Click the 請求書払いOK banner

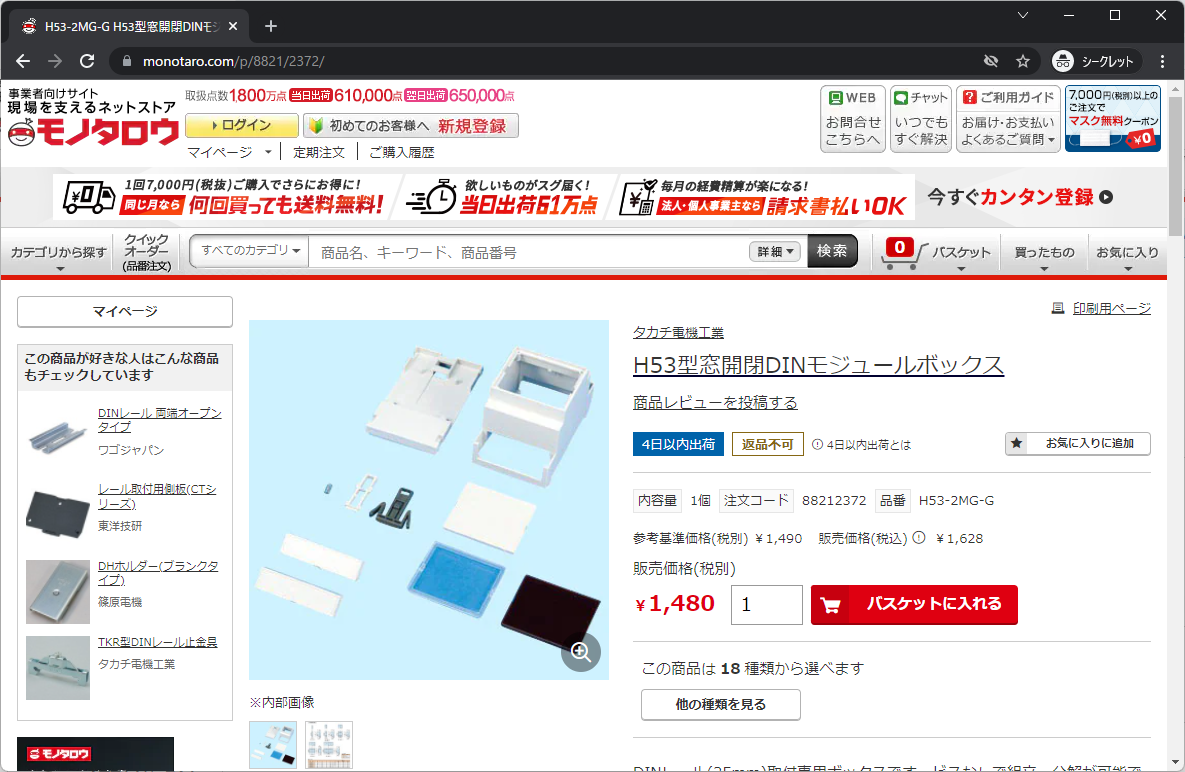coord(763,197)
